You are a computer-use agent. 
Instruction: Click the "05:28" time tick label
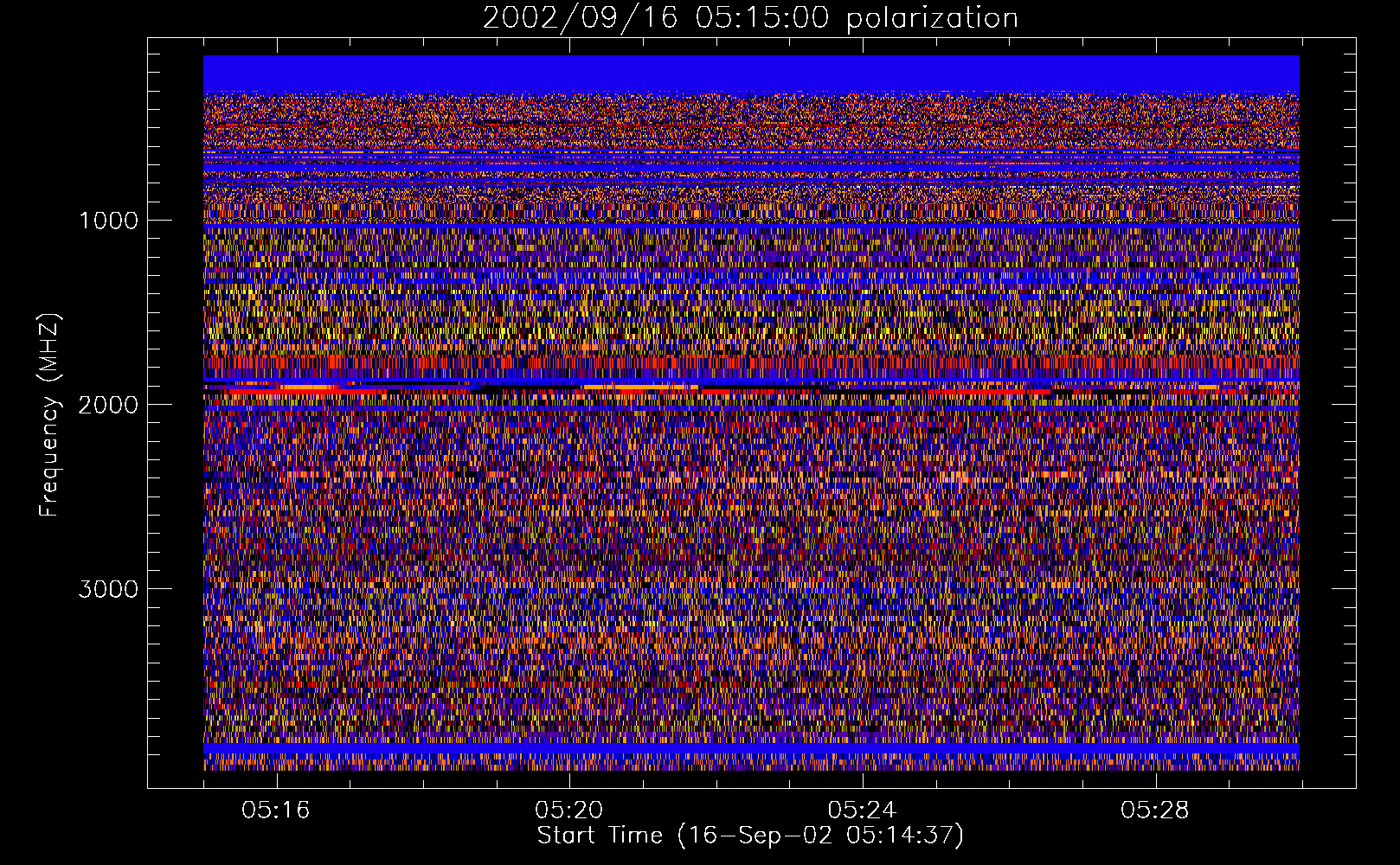point(1155,811)
